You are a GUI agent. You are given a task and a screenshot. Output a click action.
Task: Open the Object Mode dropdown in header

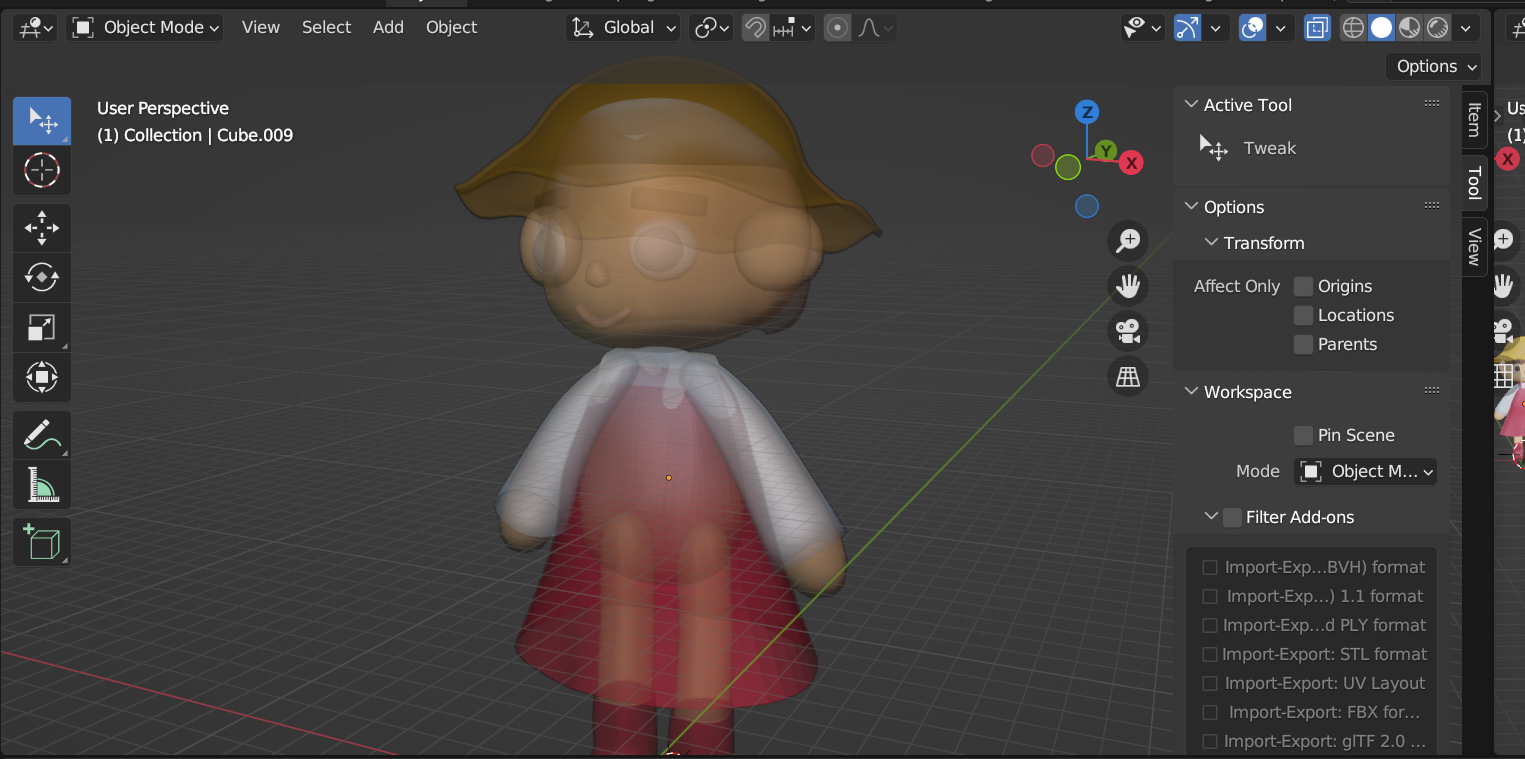tap(146, 28)
